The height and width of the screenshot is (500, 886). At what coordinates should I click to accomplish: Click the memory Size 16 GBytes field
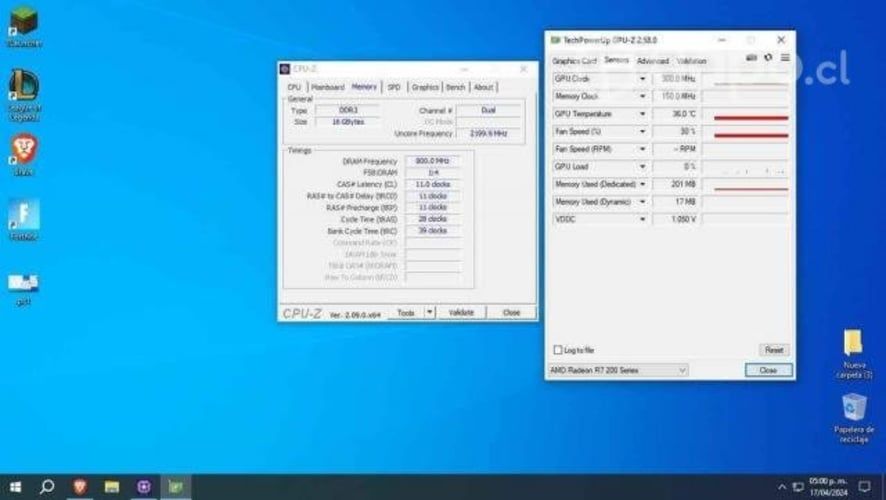348,121
